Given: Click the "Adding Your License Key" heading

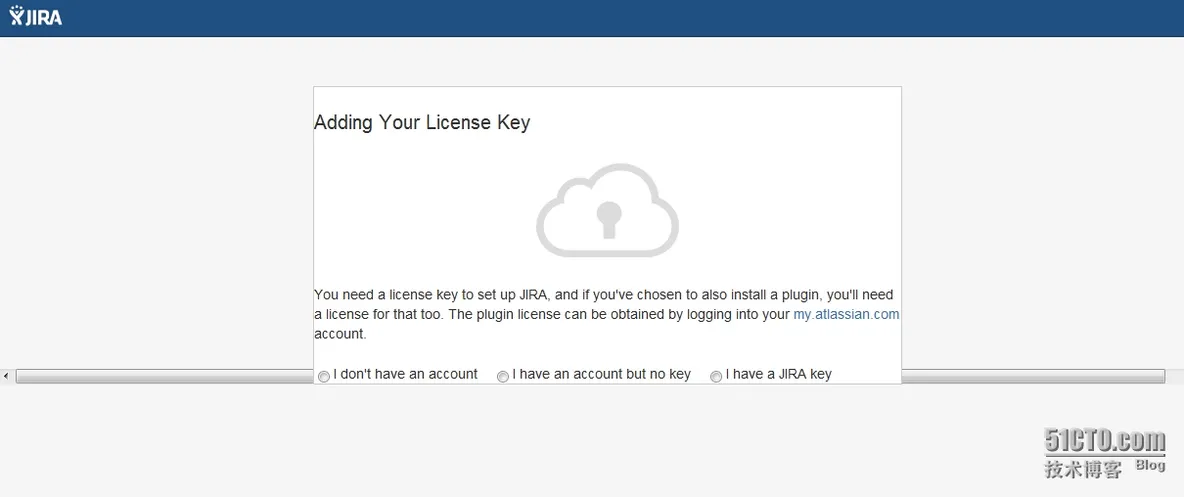Looking at the screenshot, I should pos(422,122).
